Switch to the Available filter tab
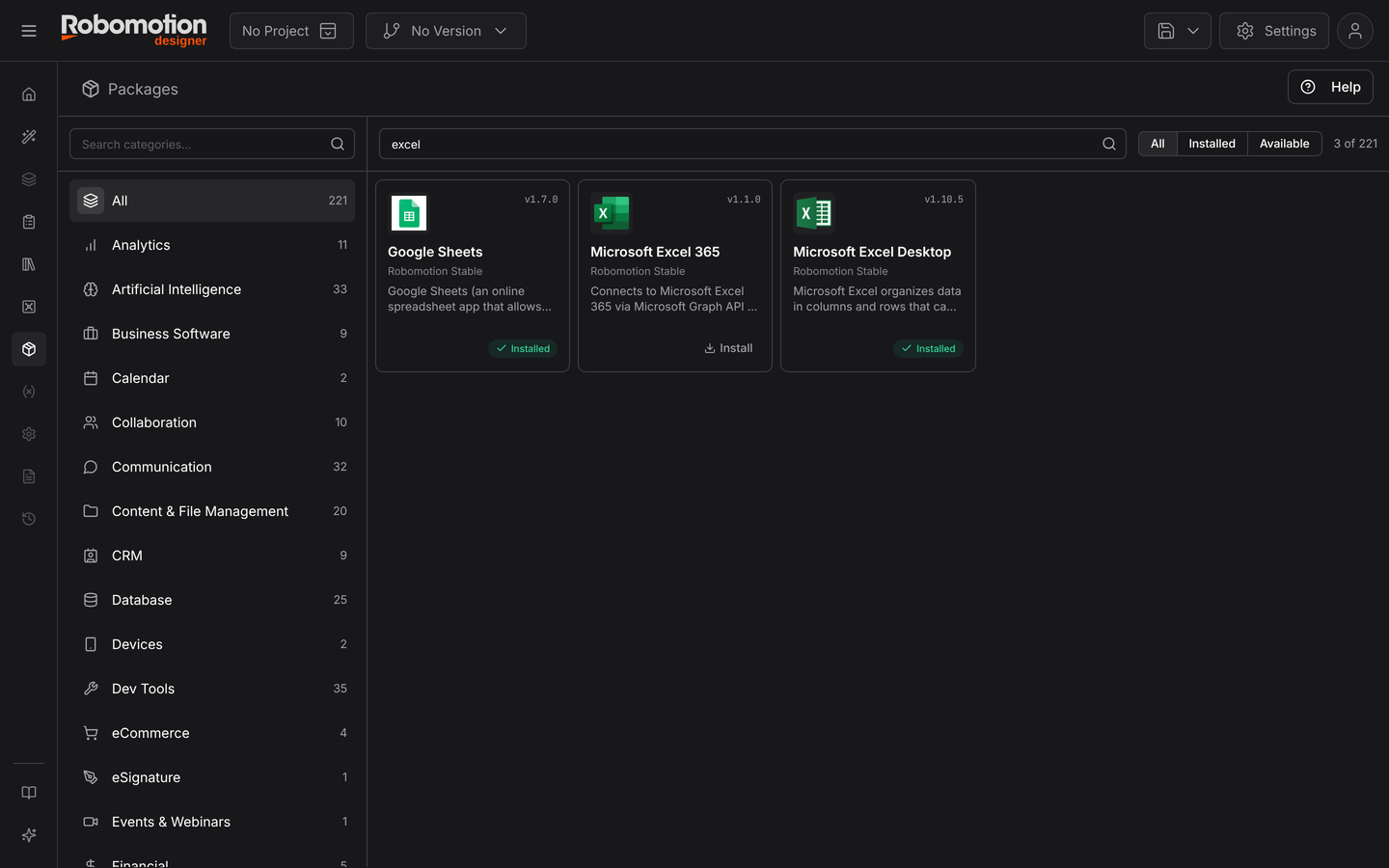This screenshot has height=868, width=1389. pos(1285,144)
